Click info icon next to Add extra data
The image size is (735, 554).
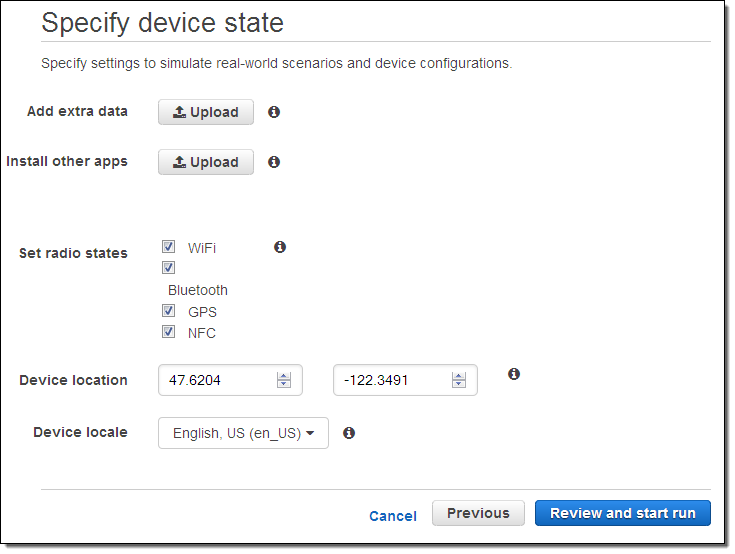(x=274, y=112)
